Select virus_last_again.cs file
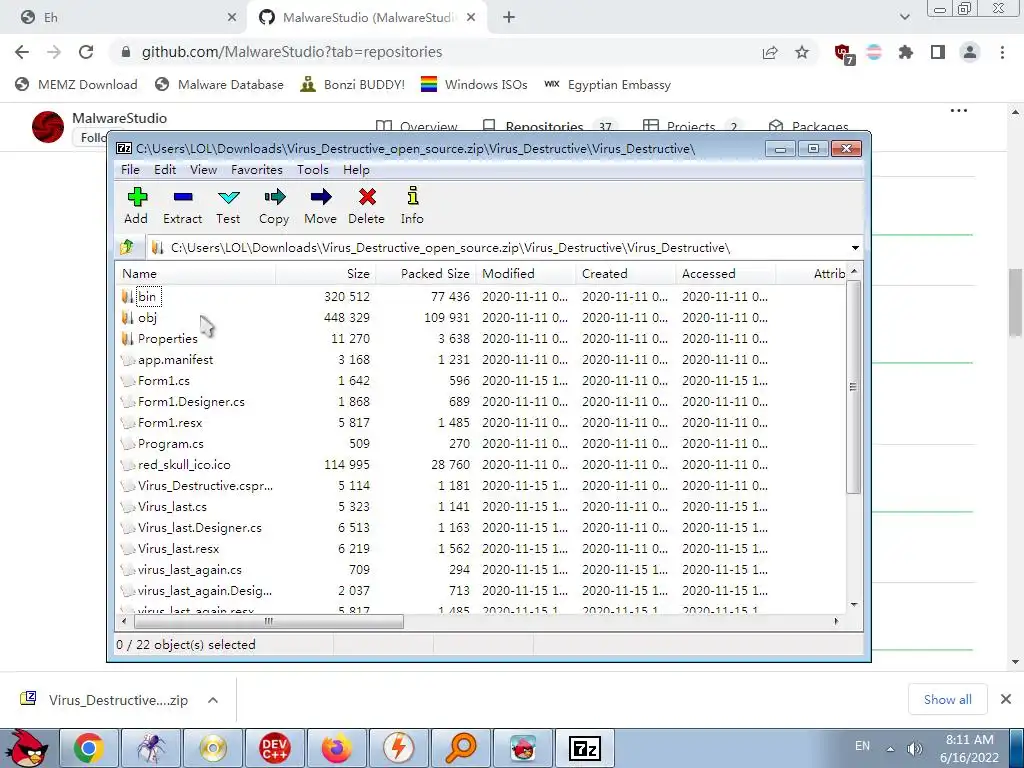The height and width of the screenshot is (768, 1024). click(x=189, y=569)
